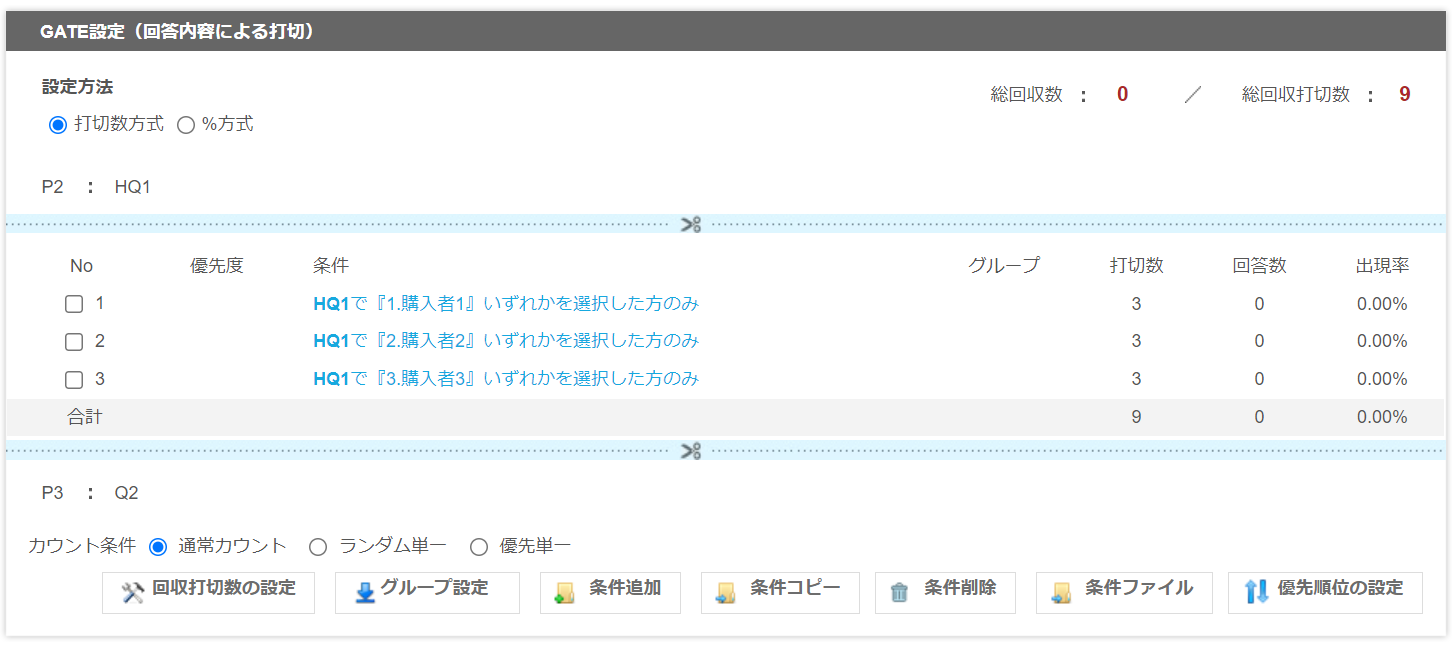The height and width of the screenshot is (648, 1453).
Task: Select the 優先単一 count condition
Action: pyautogui.click(x=479, y=547)
